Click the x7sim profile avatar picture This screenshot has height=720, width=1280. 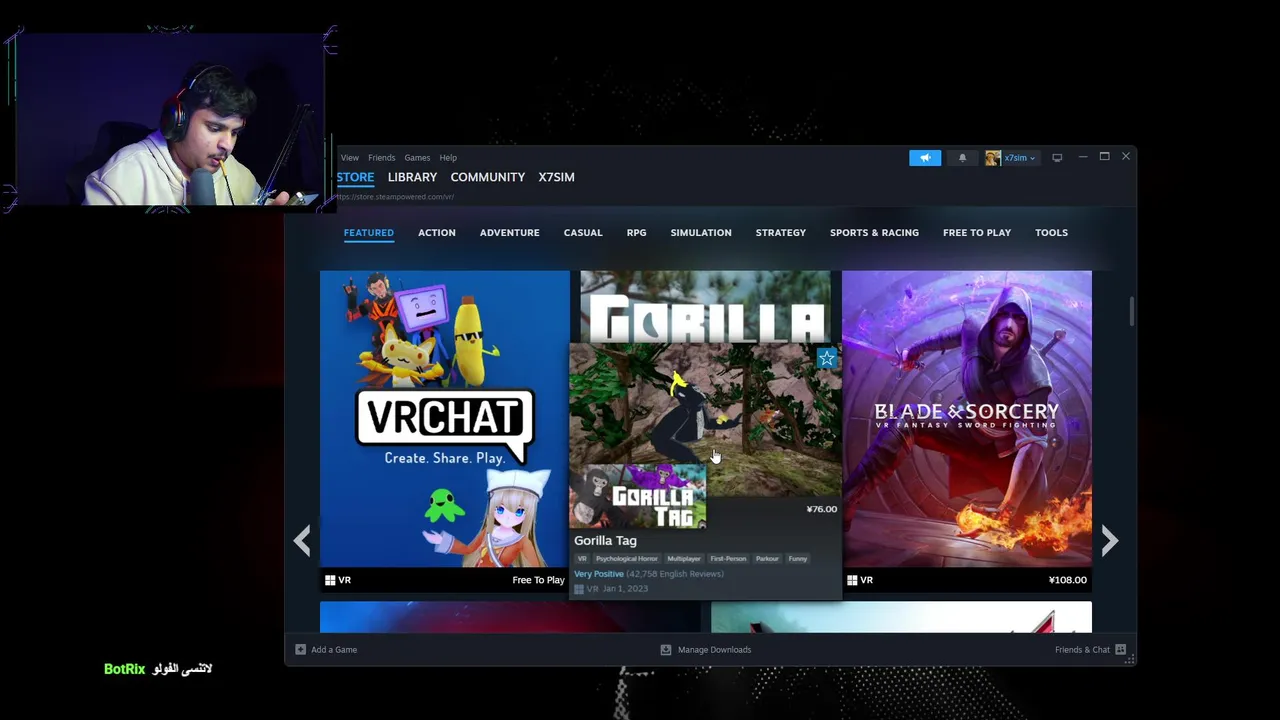993,158
